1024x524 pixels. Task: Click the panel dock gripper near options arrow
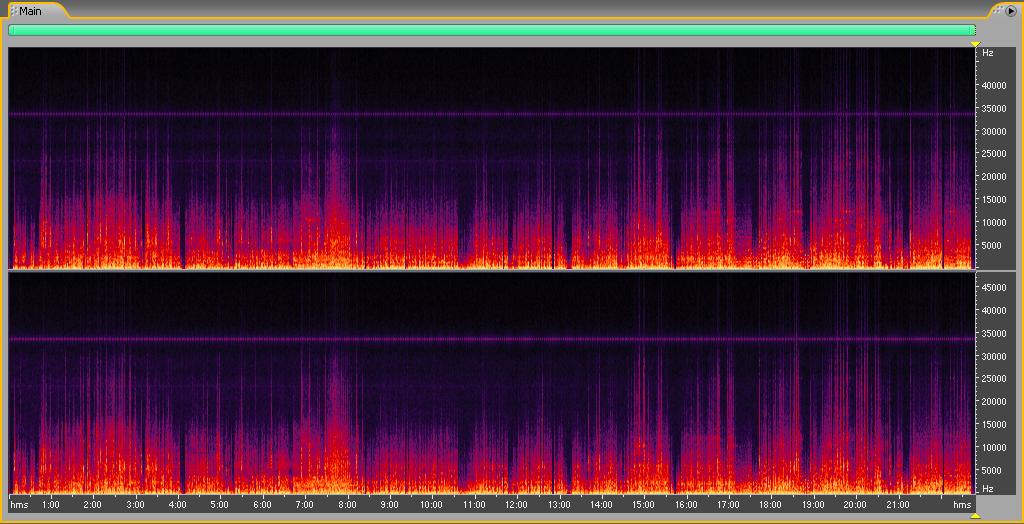point(996,10)
